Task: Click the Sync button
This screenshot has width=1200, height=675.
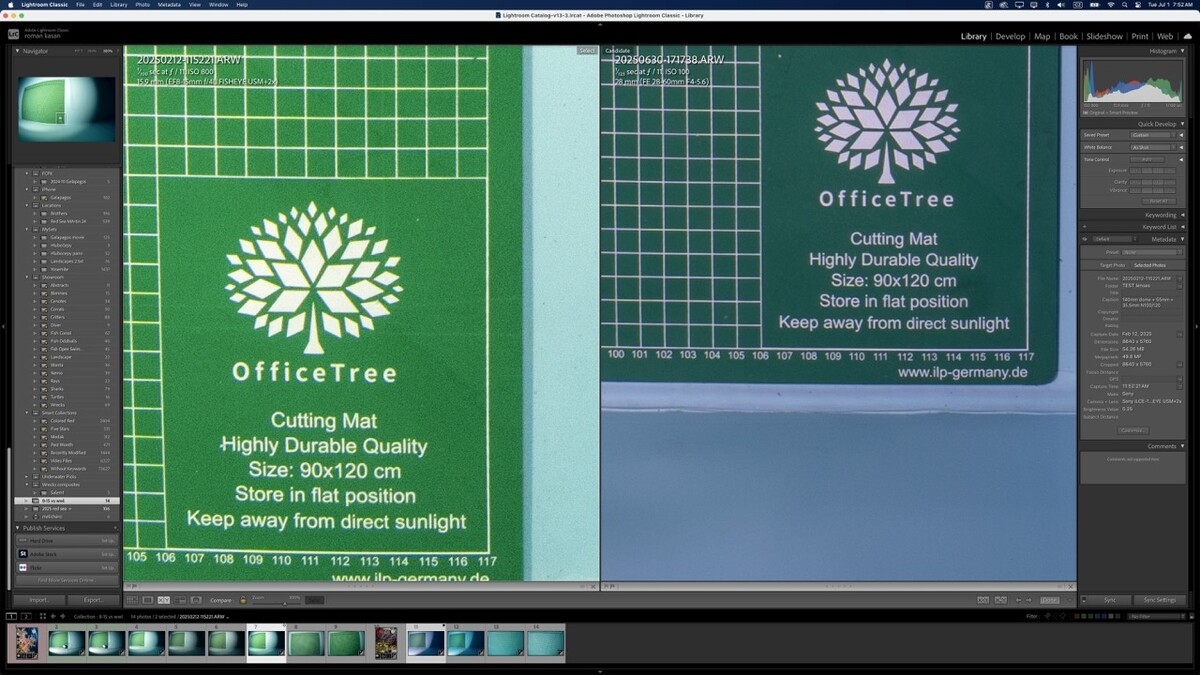Action: pyautogui.click(x=1109, y=600)
